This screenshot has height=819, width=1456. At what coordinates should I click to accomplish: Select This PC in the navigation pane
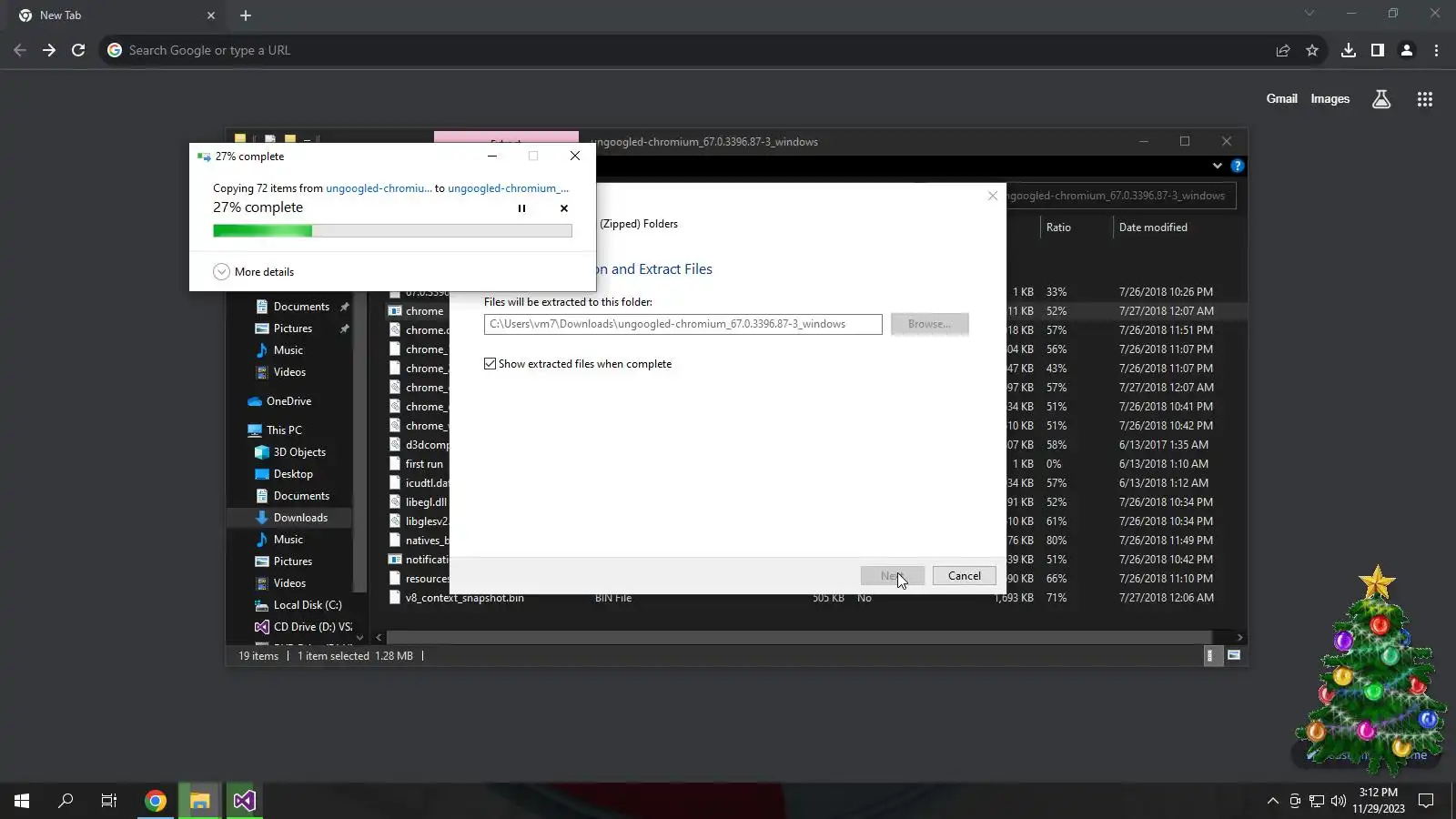pyautogui.click(x=284, y=430)
